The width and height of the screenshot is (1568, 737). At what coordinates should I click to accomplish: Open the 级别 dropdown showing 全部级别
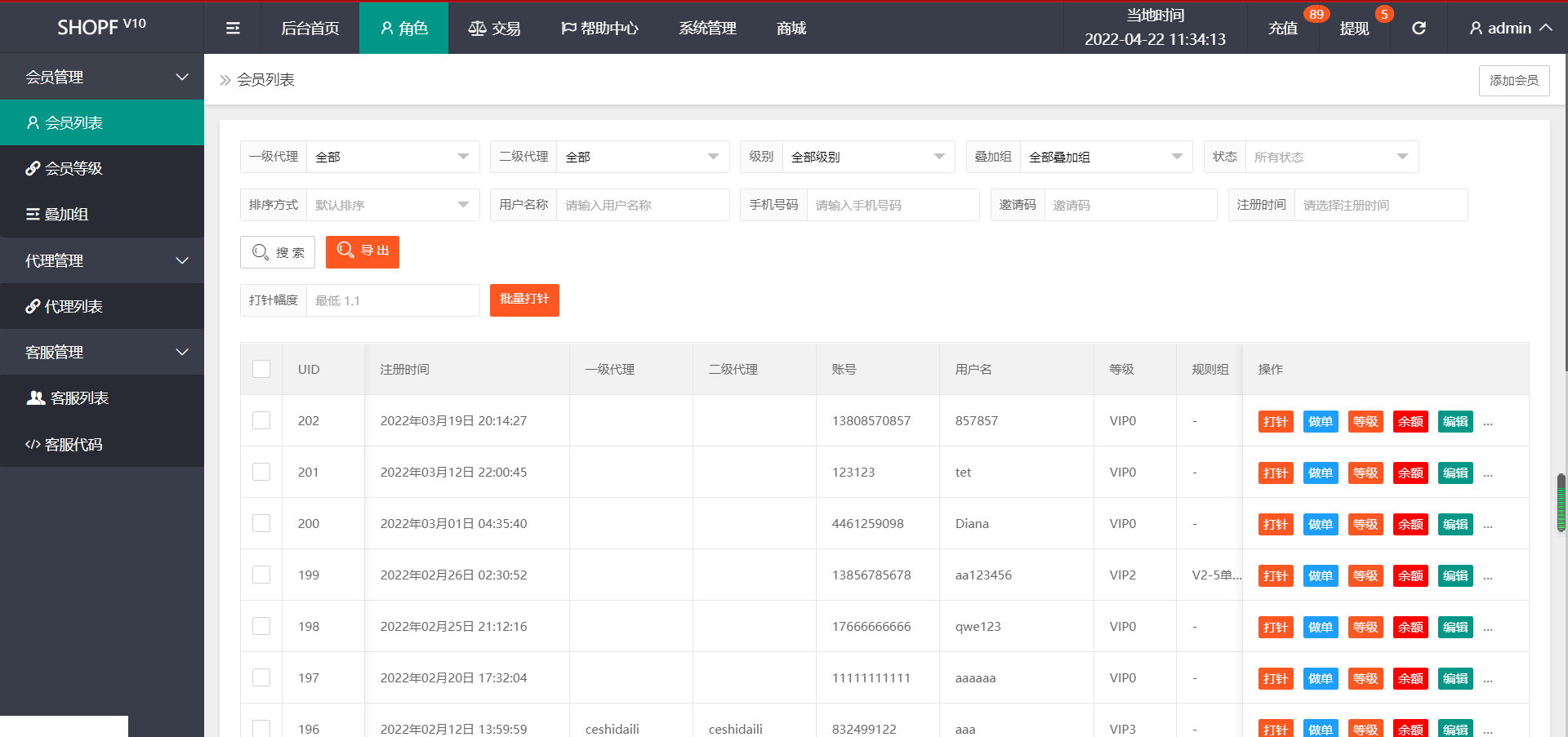[867, 157]
